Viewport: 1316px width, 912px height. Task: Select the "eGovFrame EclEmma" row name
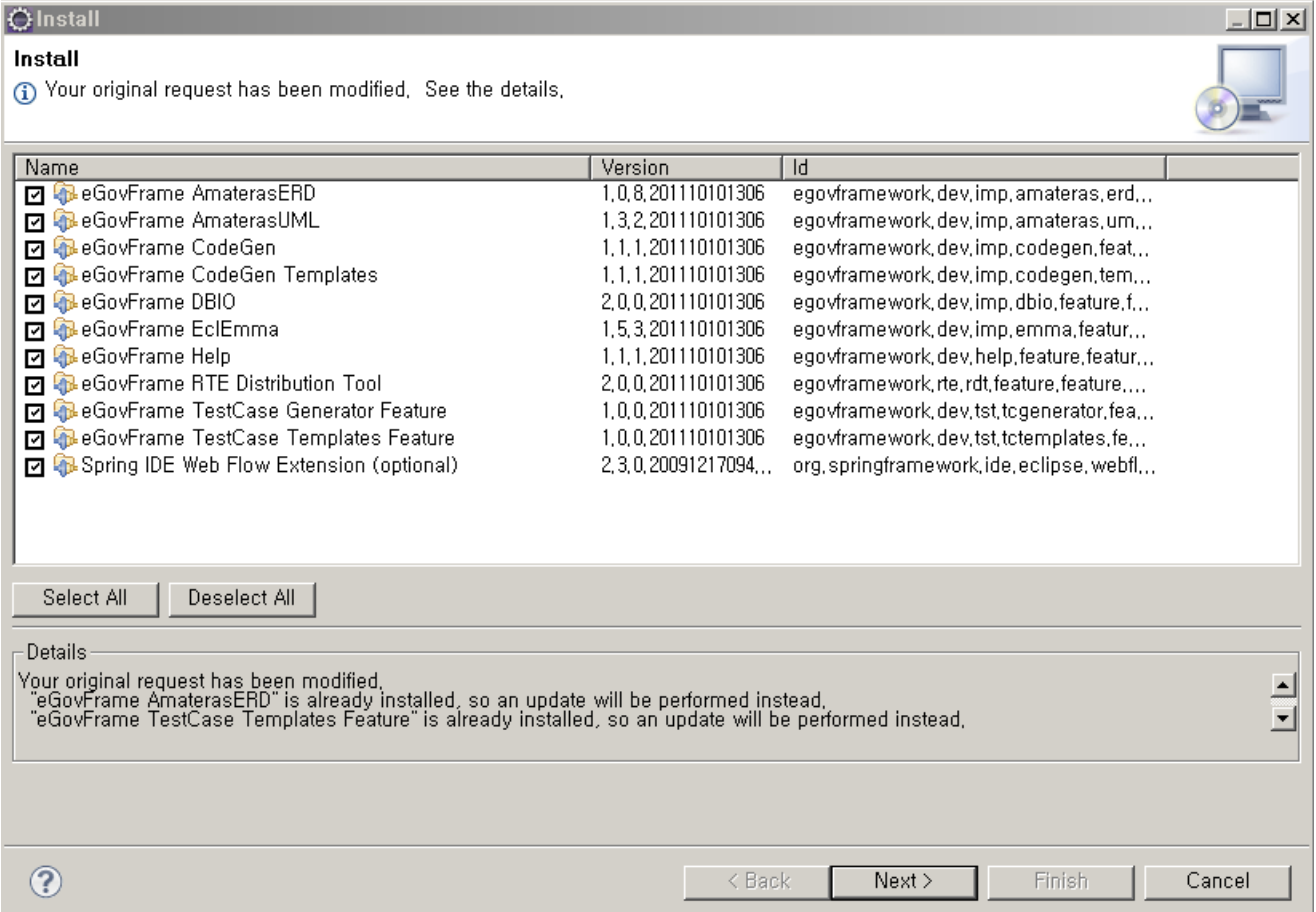point(179,329)
